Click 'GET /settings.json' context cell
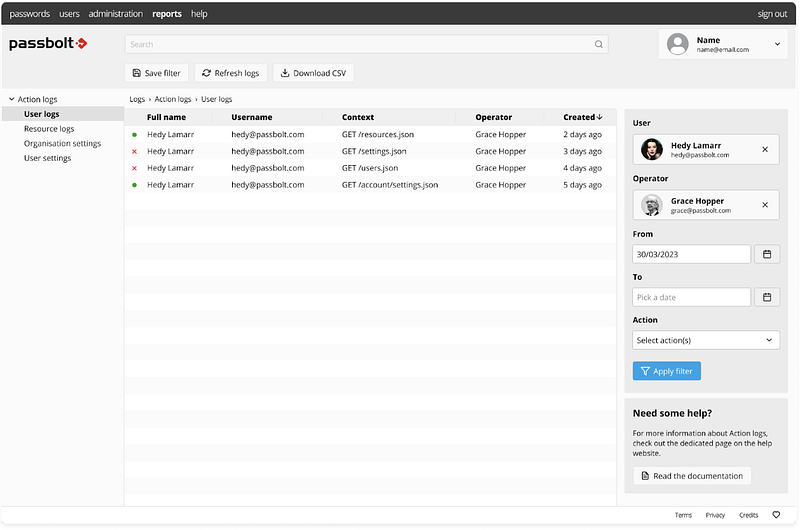 [x=374, y=152]
